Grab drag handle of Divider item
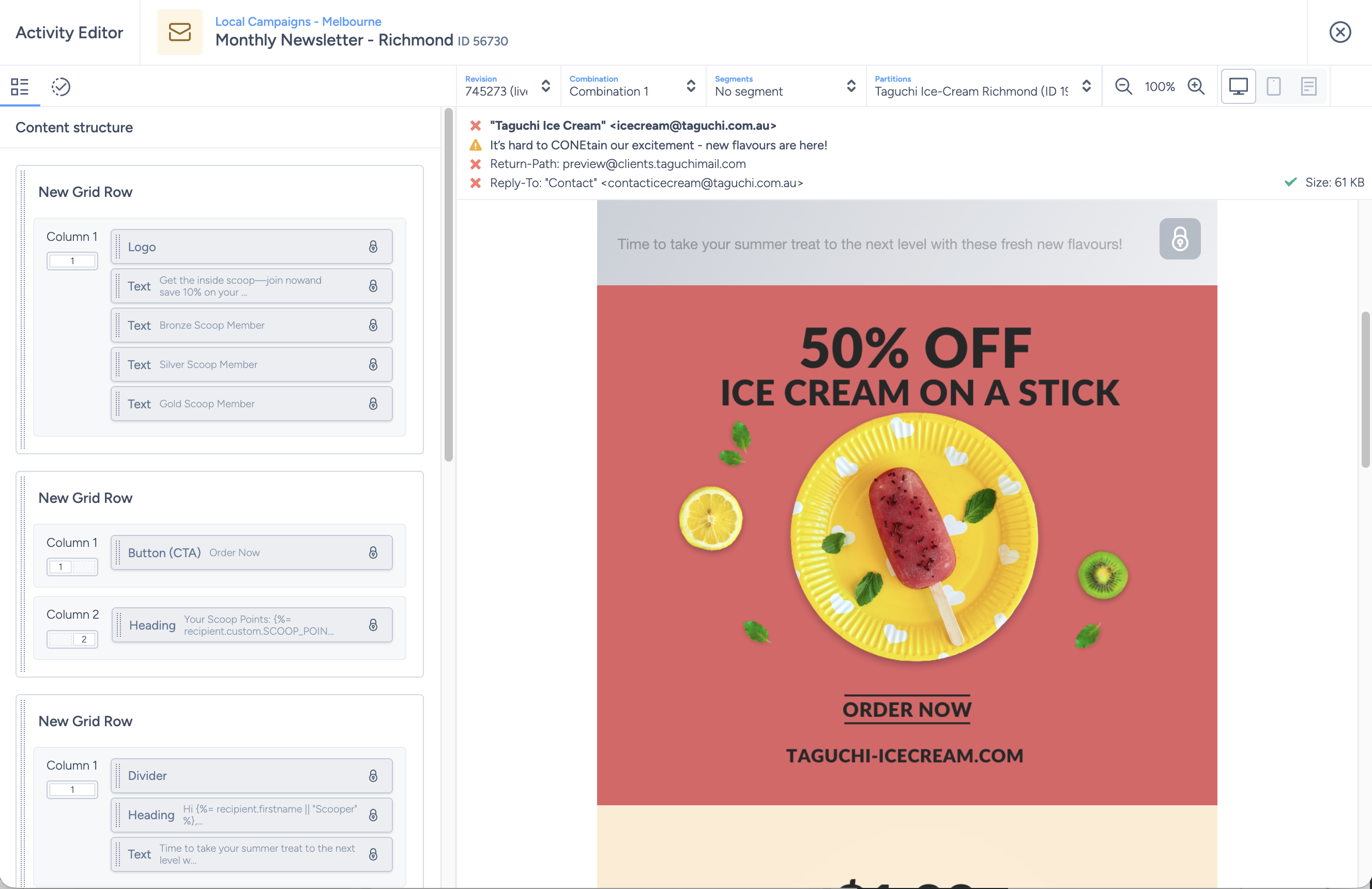The width and height of the screenshot is (1372, 889). pyautogui.click(x=118, y=775)
